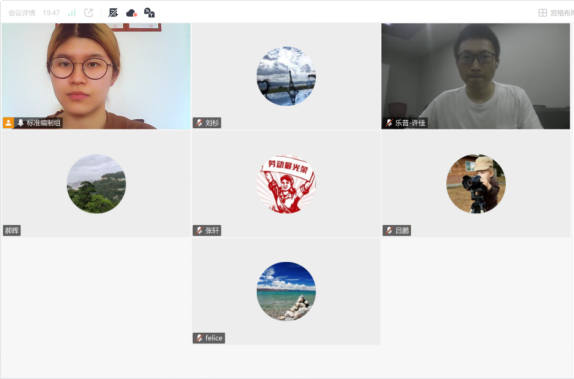Viewport: 574px width, 379px height.
Task: Click the crossed-out flag icon in toolbar
Action: pos(113,13)
